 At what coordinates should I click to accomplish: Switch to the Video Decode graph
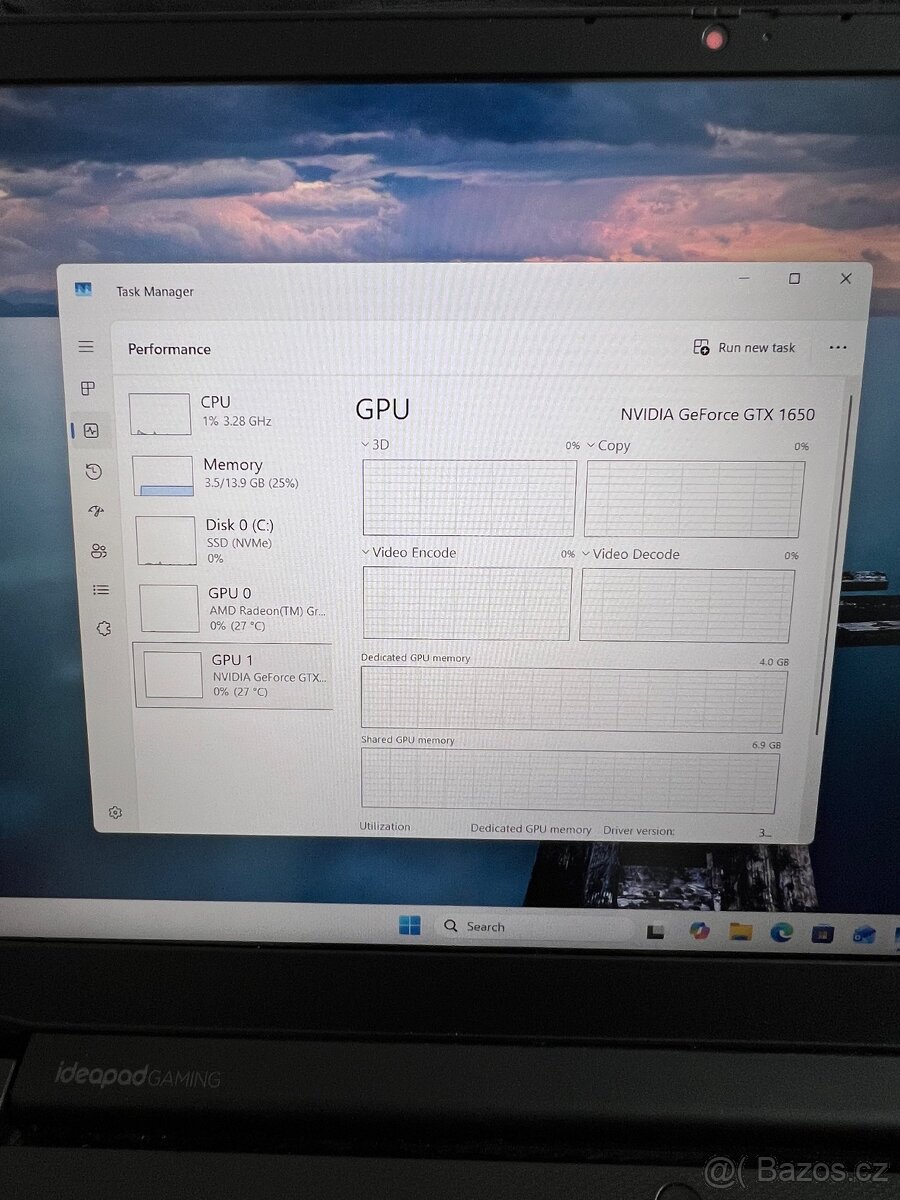[x=586, y=554]
